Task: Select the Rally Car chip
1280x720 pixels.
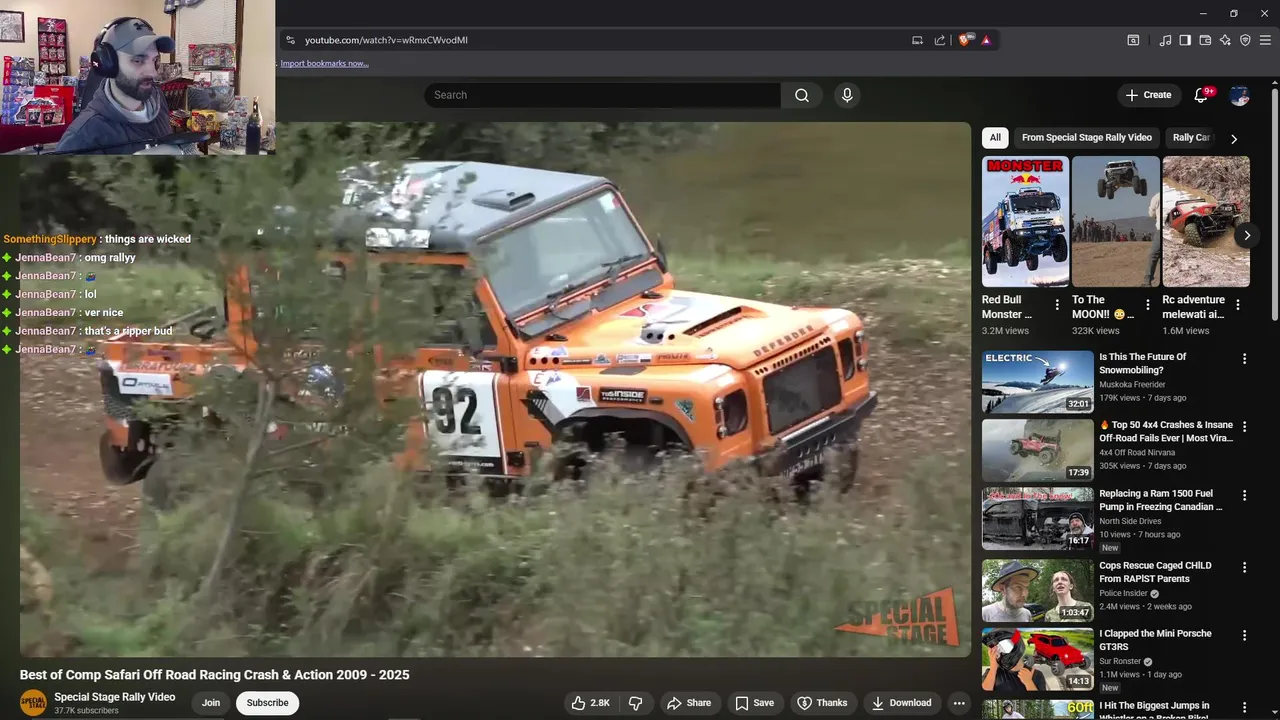Action: [x=1190, y=138]
